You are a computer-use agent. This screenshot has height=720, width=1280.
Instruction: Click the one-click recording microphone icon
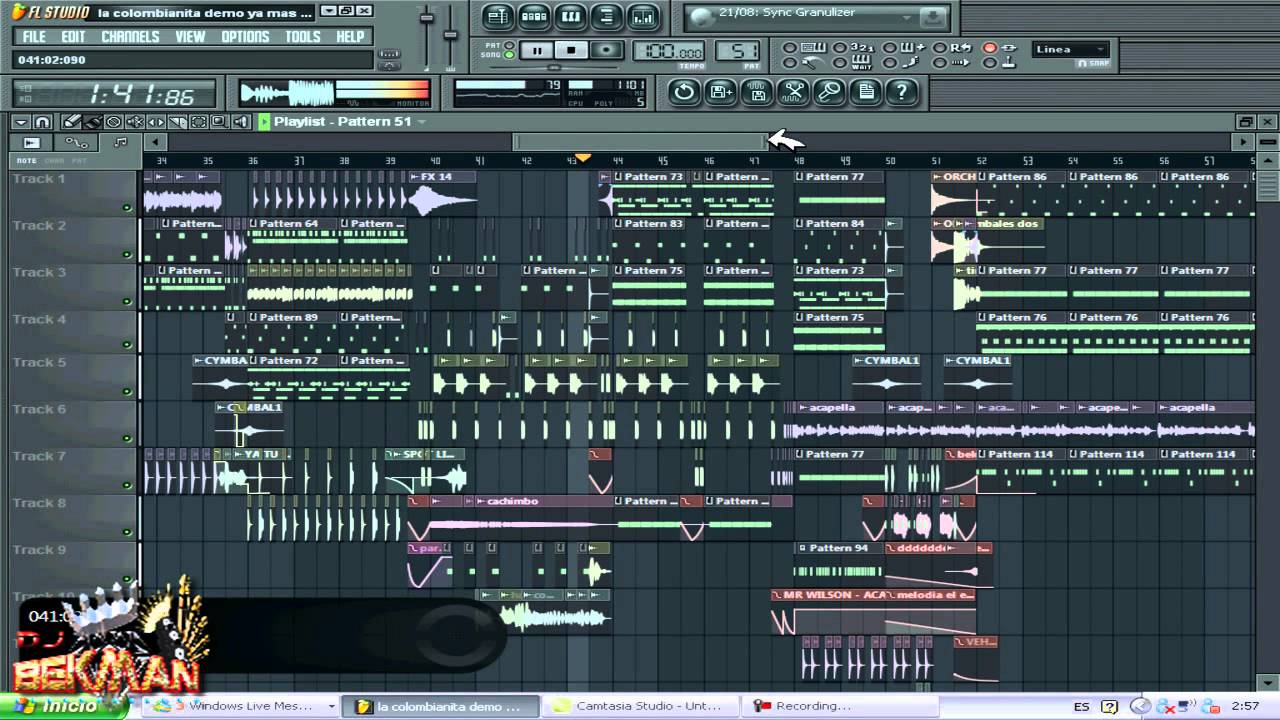point(829,93)
